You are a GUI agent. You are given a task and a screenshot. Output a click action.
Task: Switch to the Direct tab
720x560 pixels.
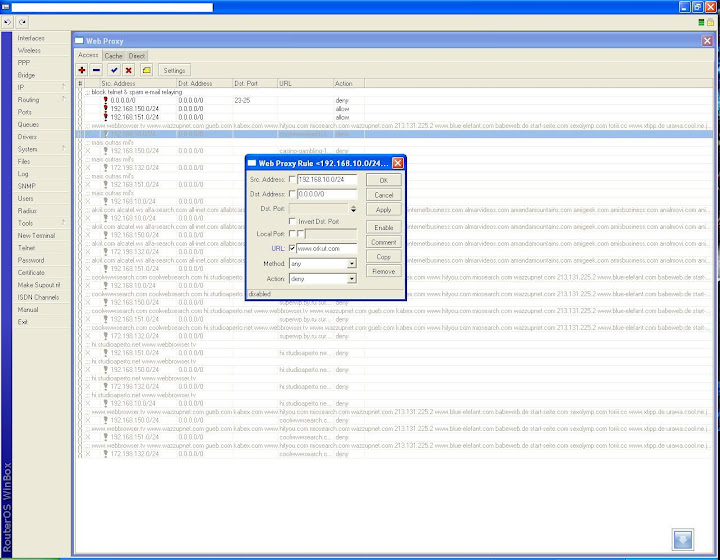137,56
